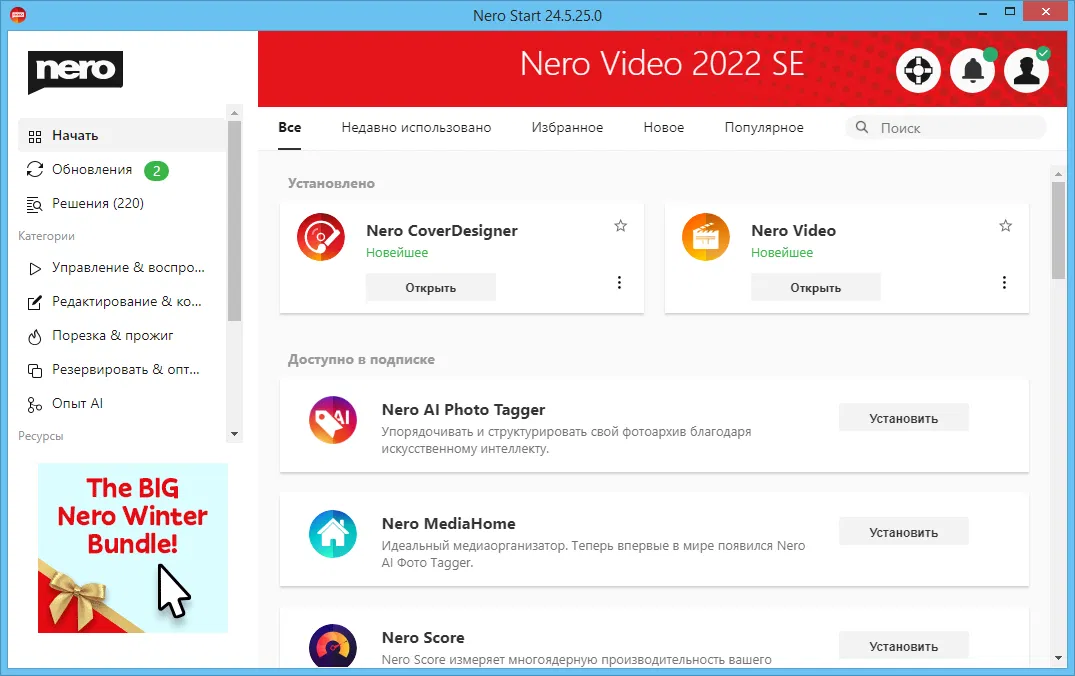
Task: Minimize the Nero Start window
Action: (982, 12)
